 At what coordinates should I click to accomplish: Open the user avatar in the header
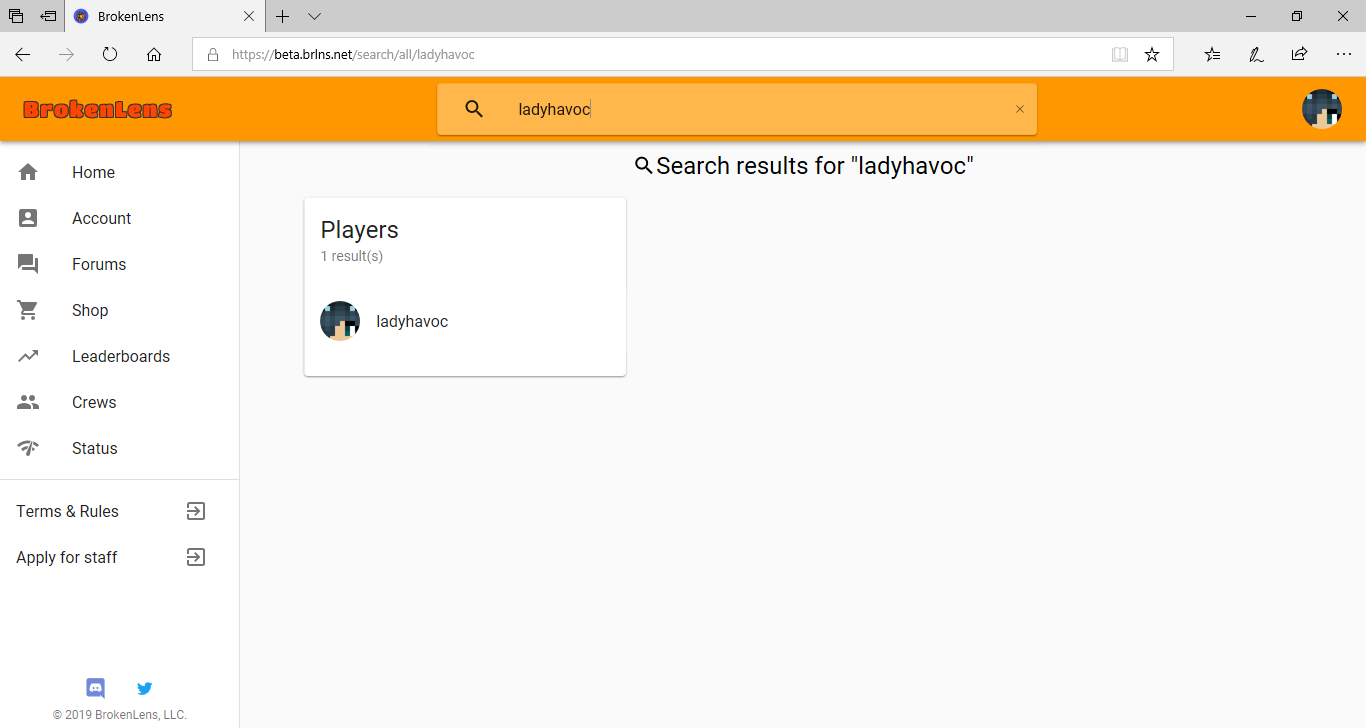(1321, 109)
